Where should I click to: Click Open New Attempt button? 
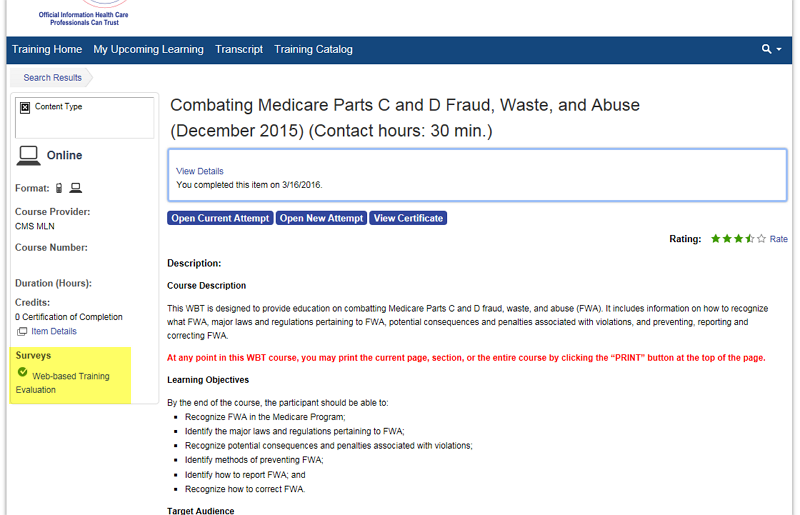pyautogui.click(x=321, y=218)
